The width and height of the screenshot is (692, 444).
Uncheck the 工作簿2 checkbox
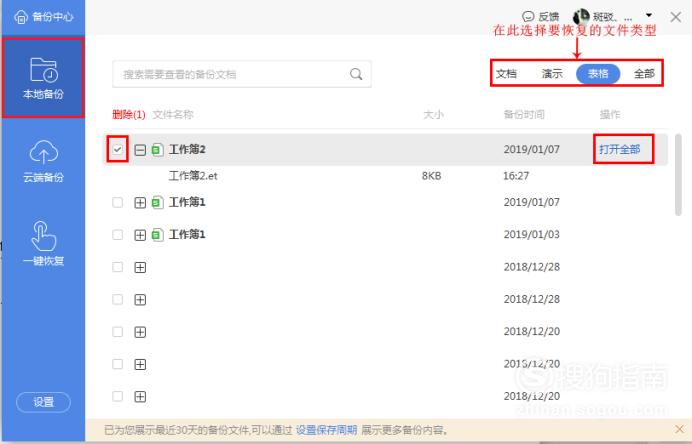click(x=117, y=150)
